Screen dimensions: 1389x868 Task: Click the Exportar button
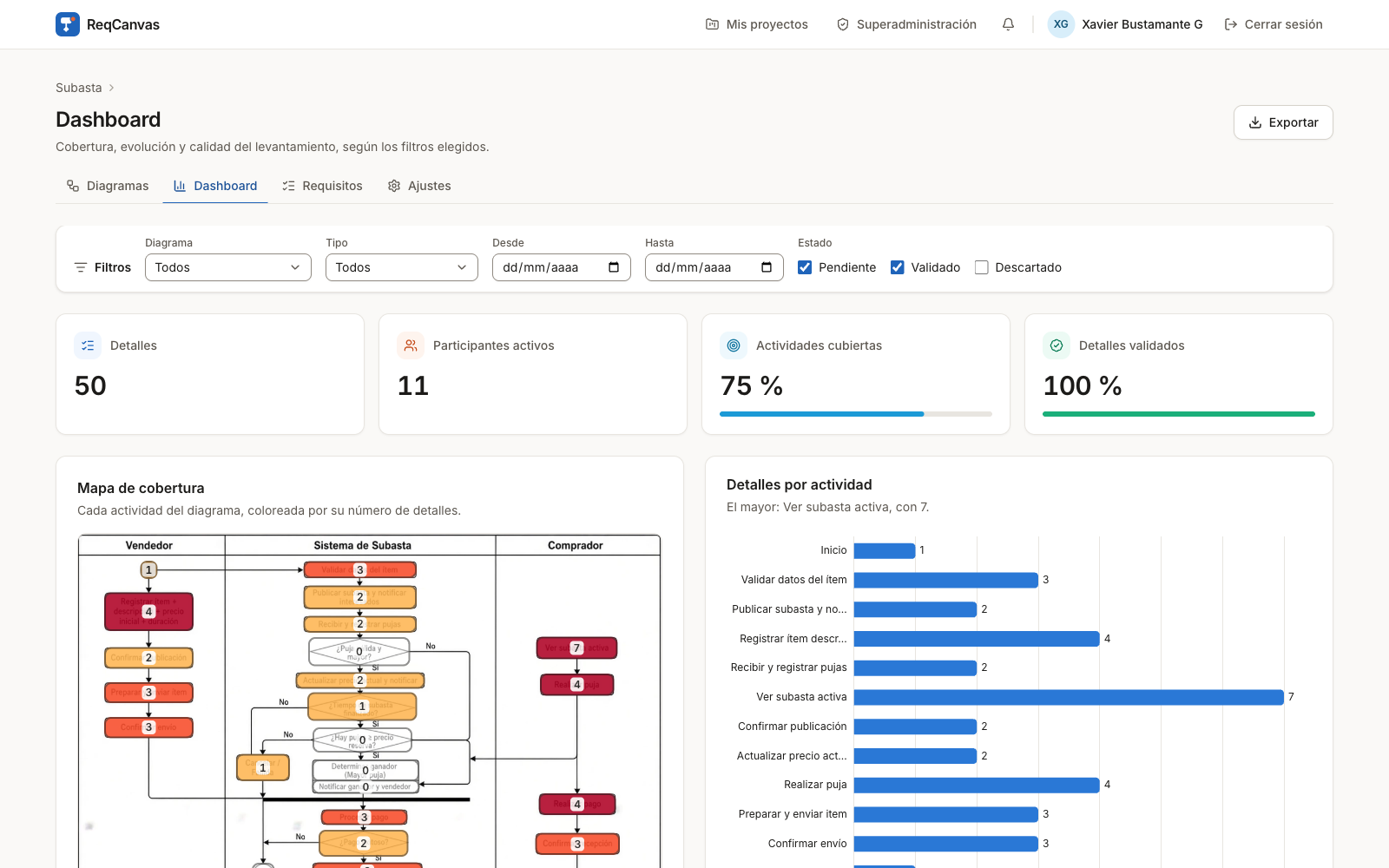[1283, 122]
